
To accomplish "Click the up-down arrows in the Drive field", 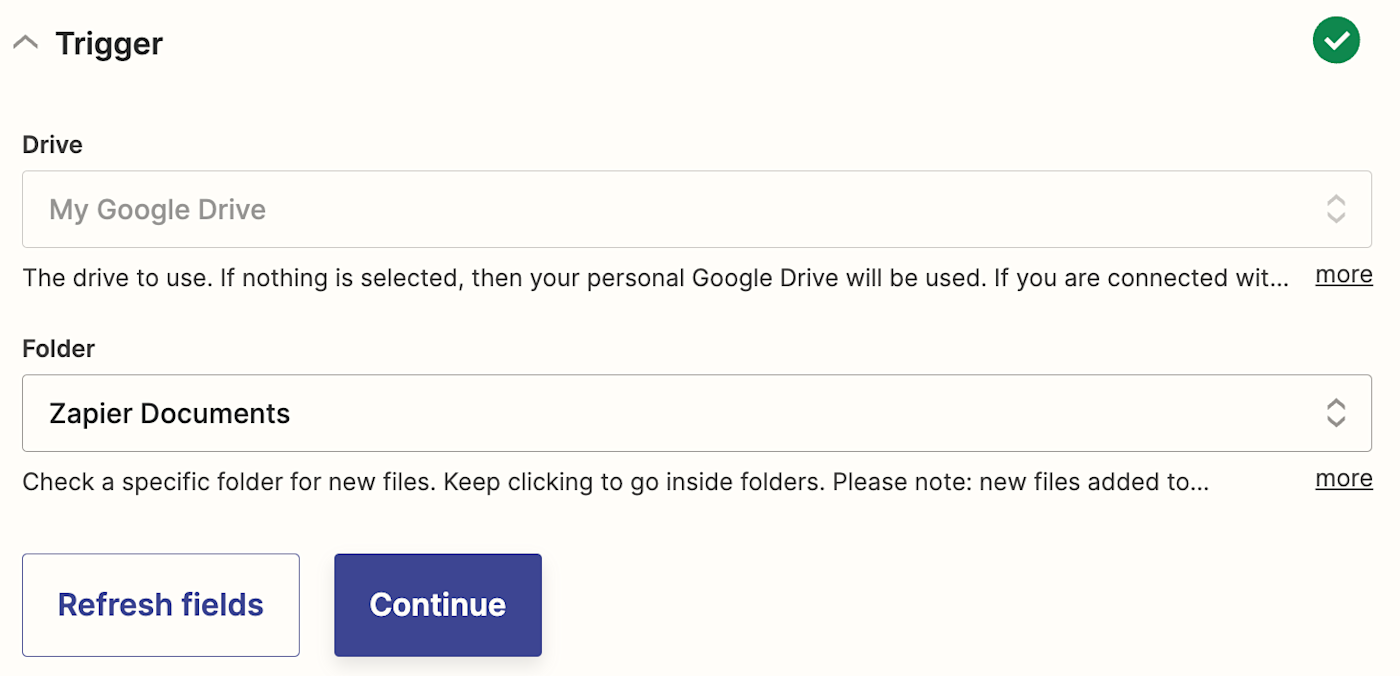I will 1335,209.
